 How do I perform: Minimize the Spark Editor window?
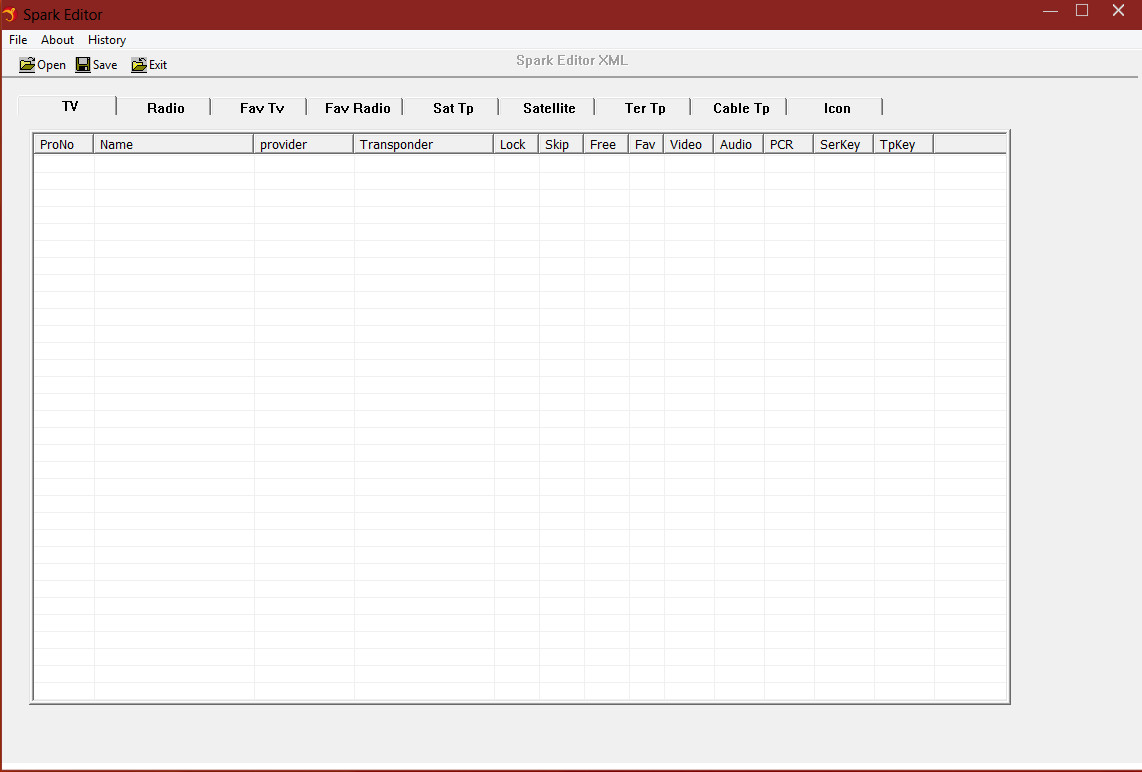point(1050,11)
